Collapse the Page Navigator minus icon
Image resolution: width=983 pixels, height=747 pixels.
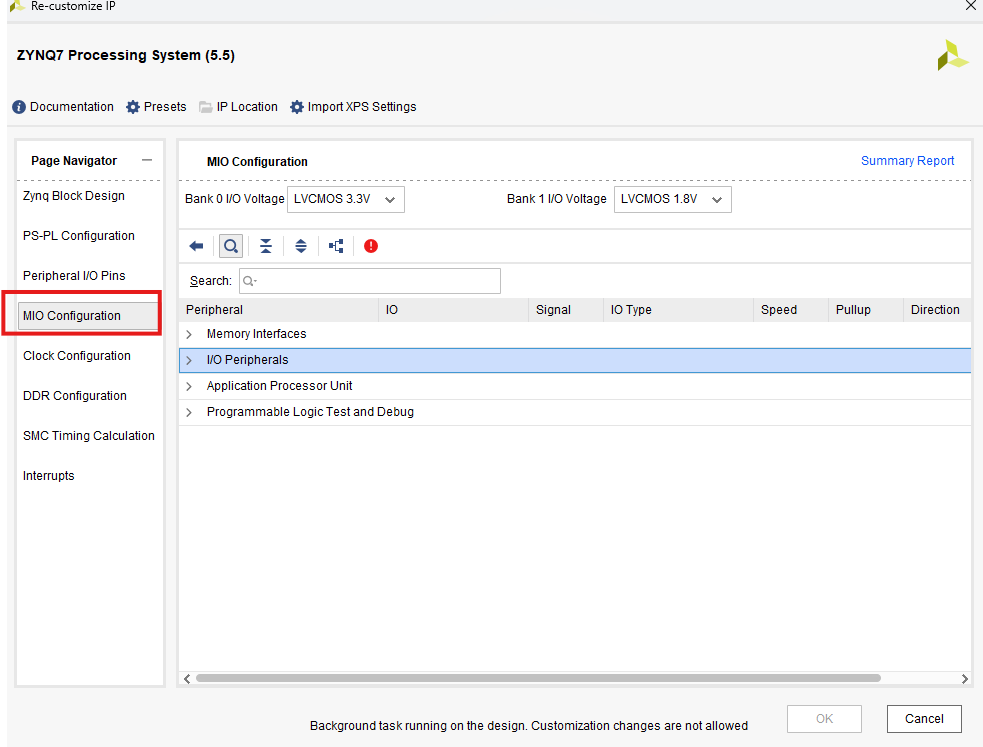(147, 160)
